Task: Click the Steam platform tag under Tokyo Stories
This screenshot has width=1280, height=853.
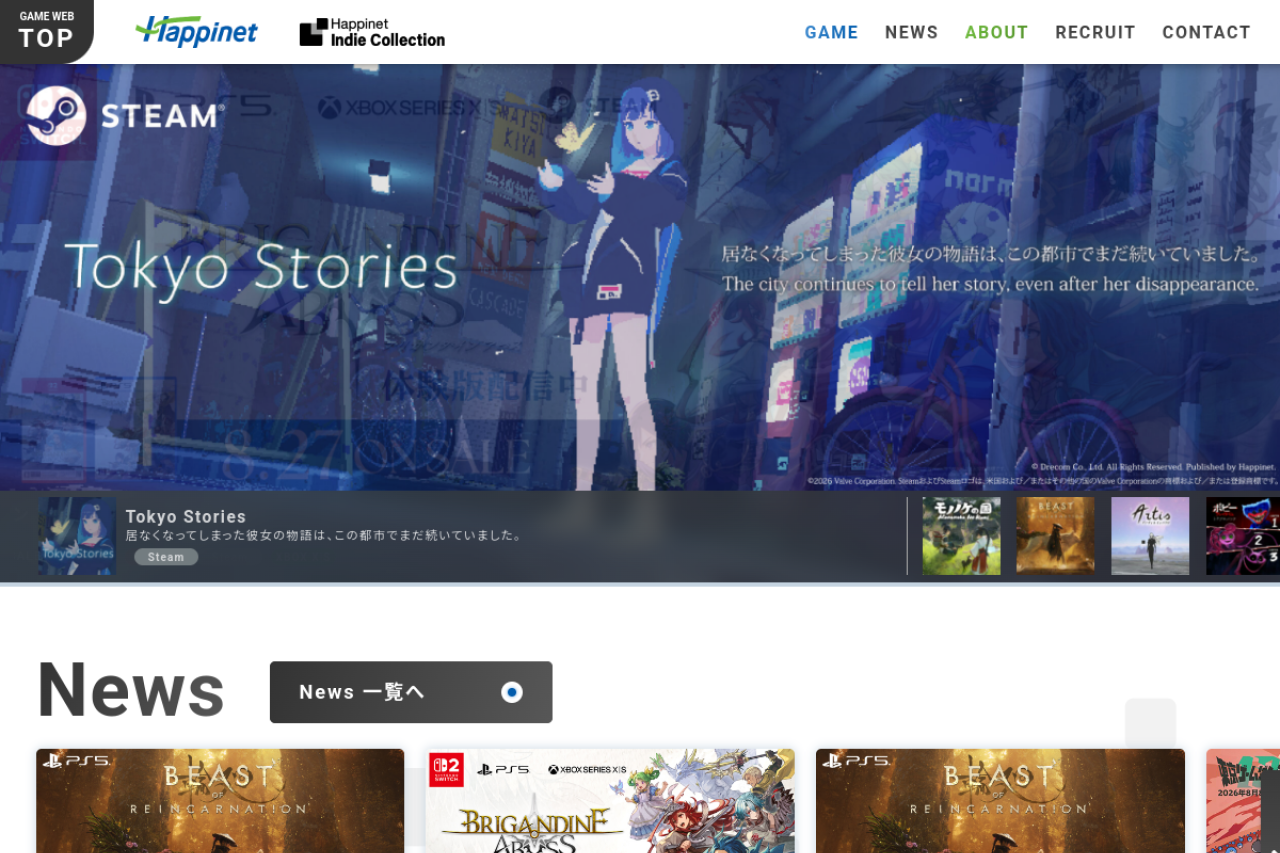Action: point(166,557)
